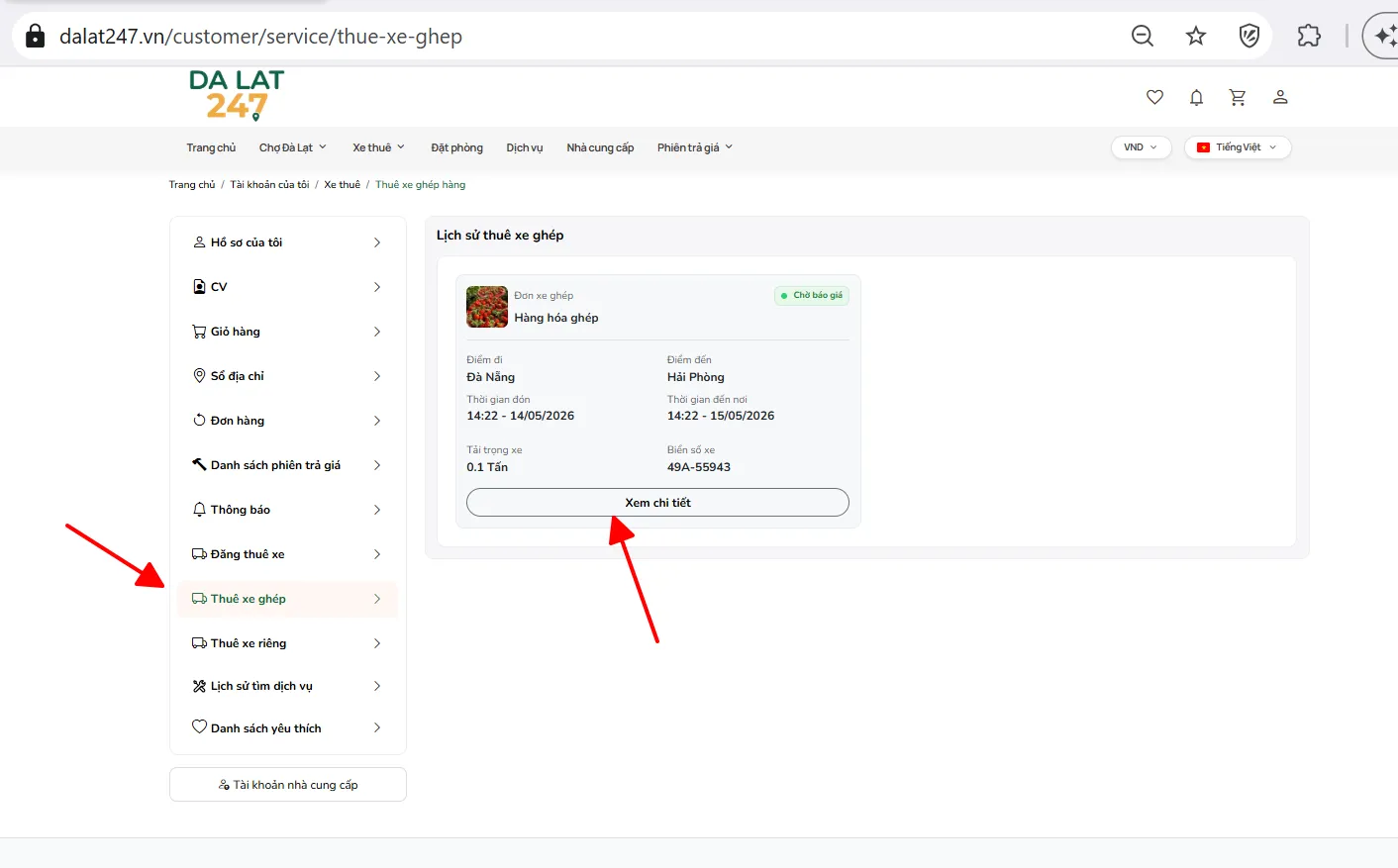Viewport: 1398px width, 868px height.
Task: Click the Xem chi tiết button
Action: [x=657, y=503]
